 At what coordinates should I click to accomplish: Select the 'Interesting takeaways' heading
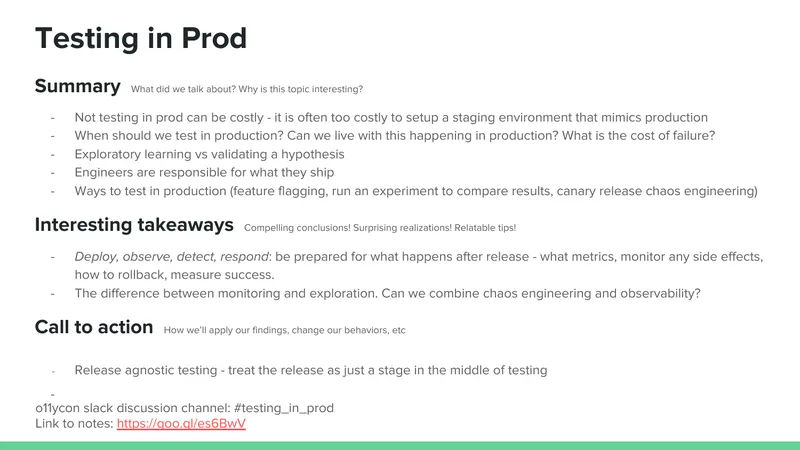tap(134, 224)
